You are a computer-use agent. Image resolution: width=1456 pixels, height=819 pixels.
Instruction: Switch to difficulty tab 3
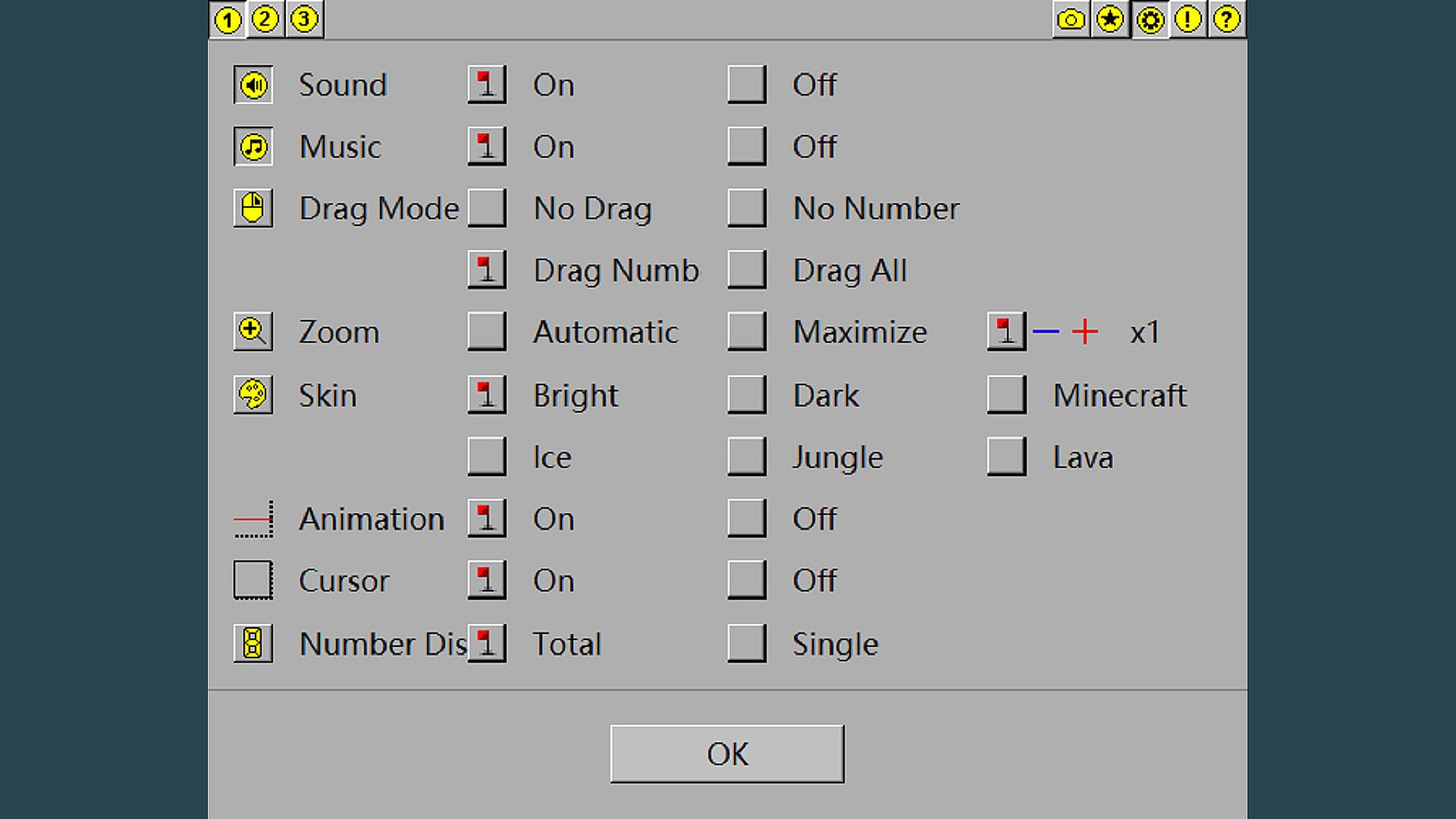[x=304, y=20]
